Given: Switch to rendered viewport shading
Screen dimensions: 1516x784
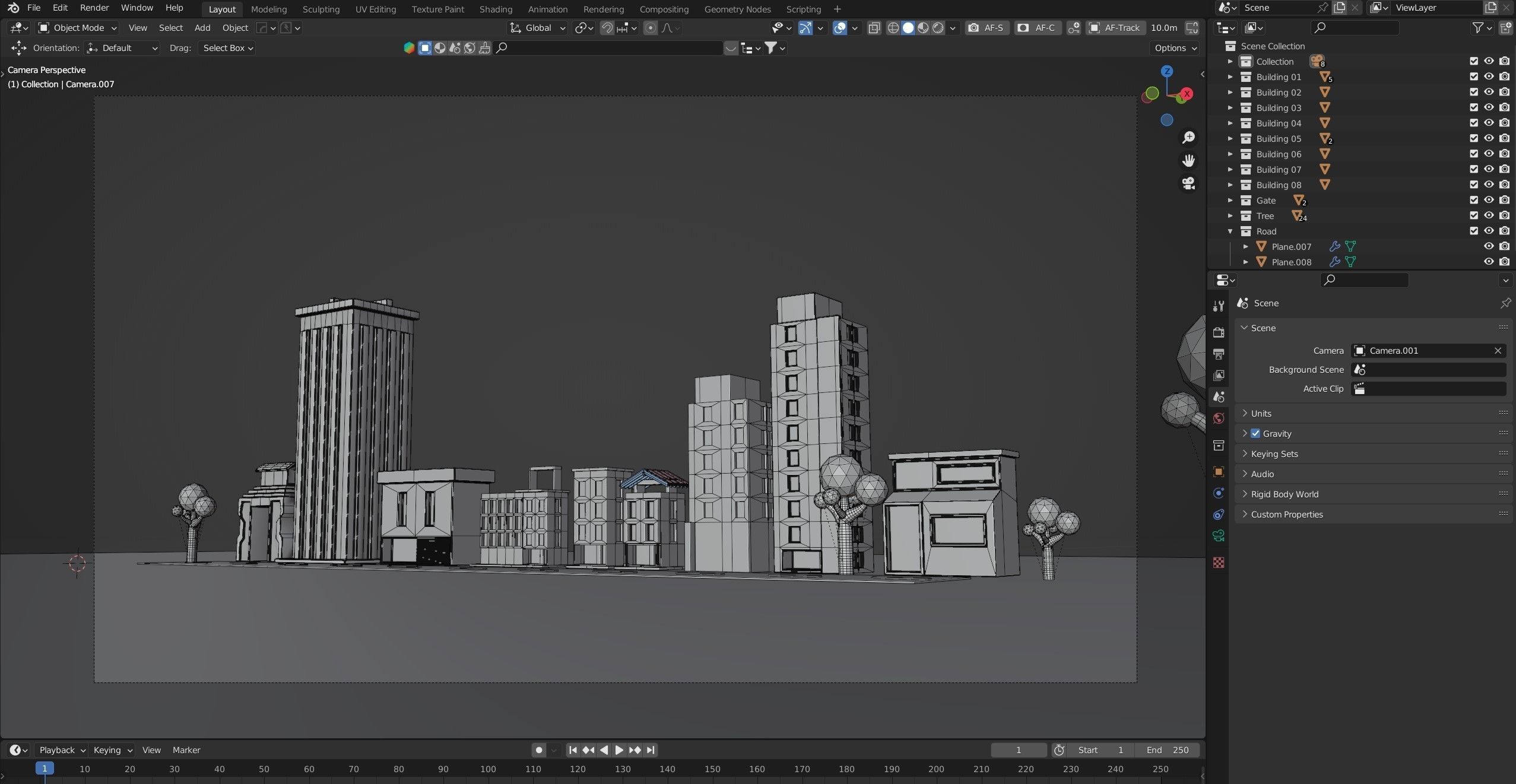Looking at the screenshot, I should (938, 28).
